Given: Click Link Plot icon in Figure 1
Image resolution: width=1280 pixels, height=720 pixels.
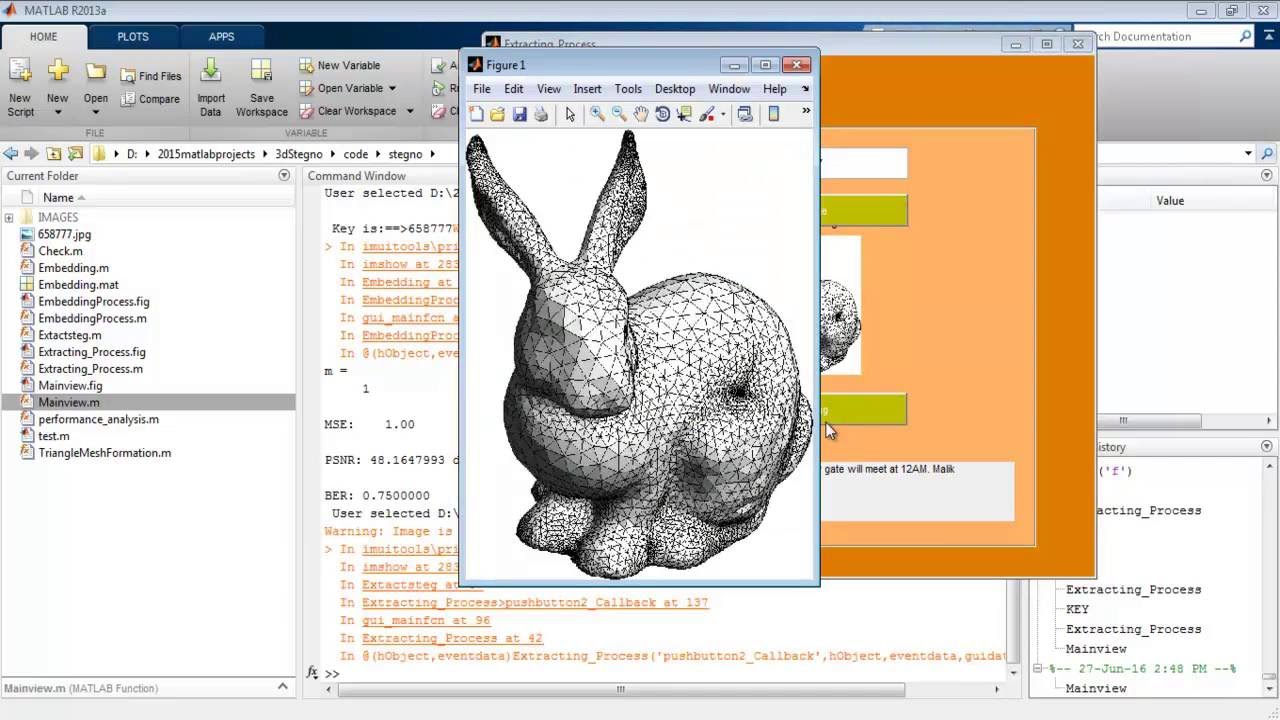Looking at the screenshot, I should (745, 114).
